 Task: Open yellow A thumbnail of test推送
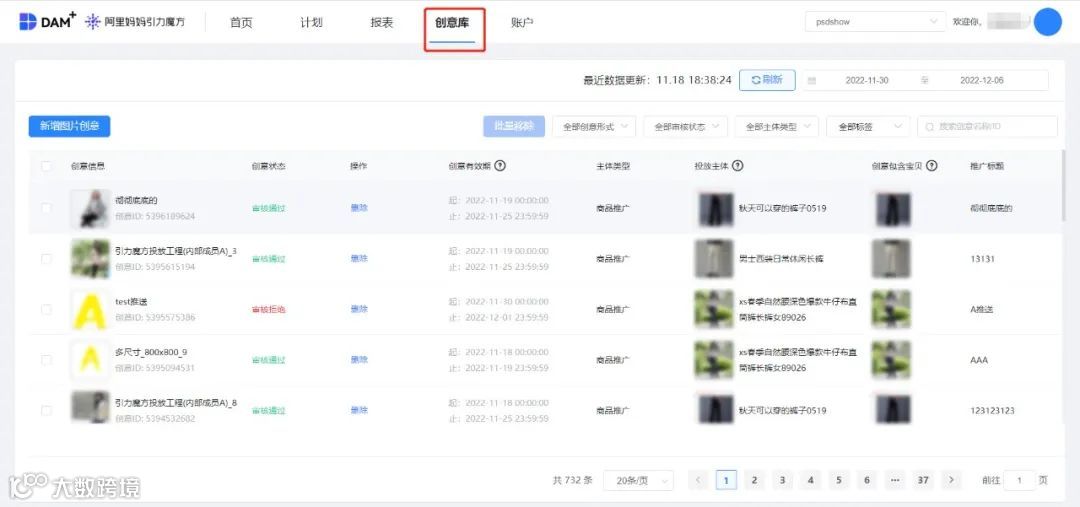point(90,309)
